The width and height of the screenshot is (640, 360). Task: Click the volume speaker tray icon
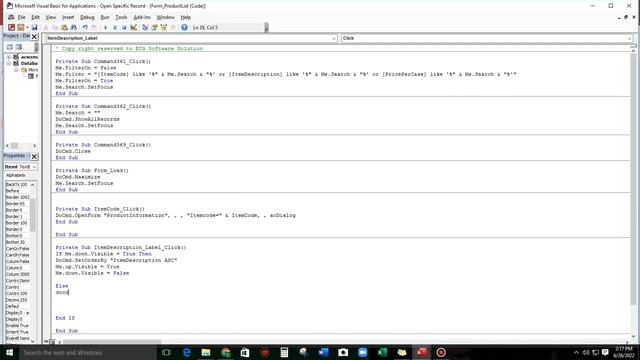pyautogui.click(x=586, y=352)
